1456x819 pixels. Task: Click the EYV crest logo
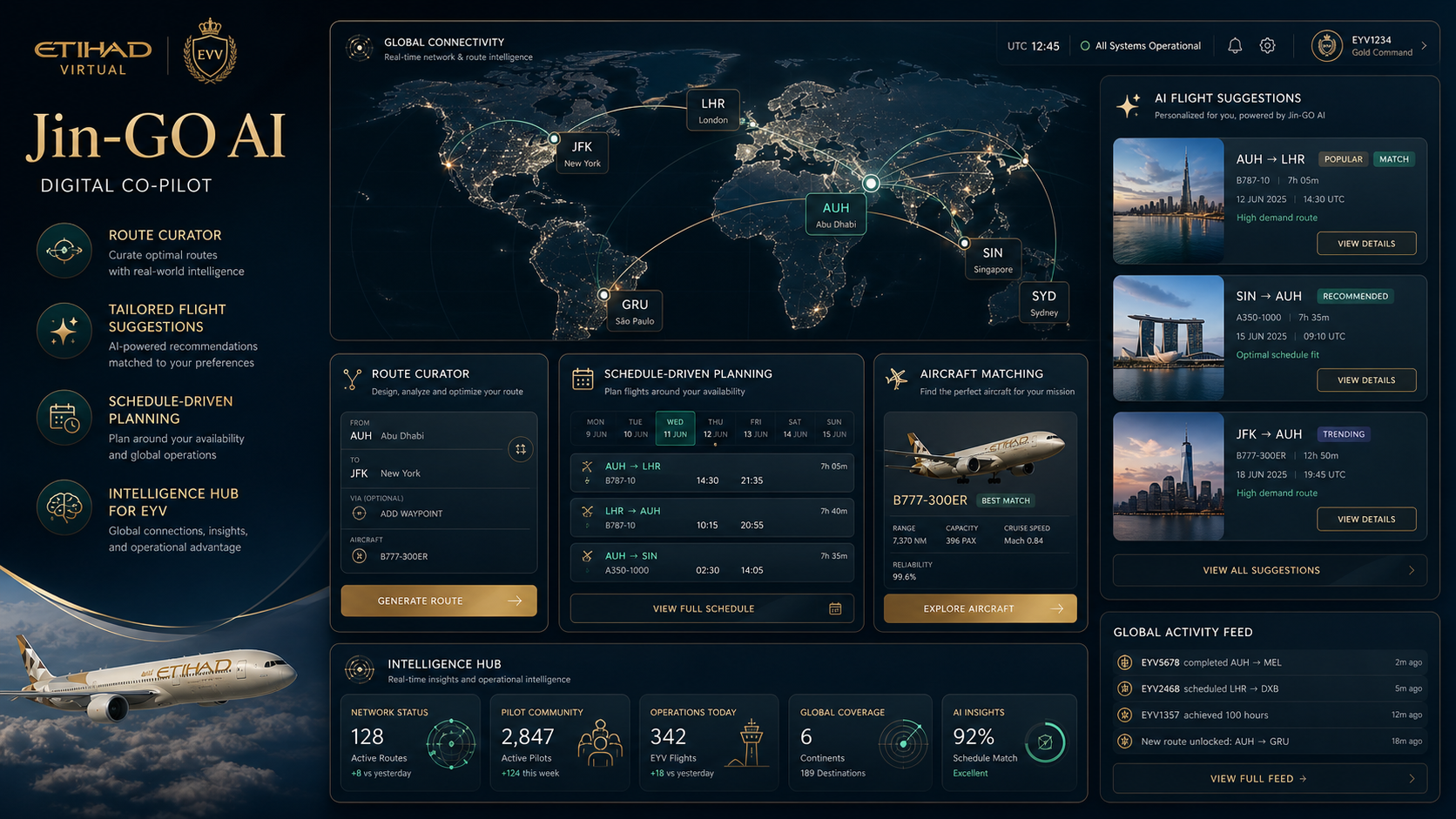tap(210, 51)
